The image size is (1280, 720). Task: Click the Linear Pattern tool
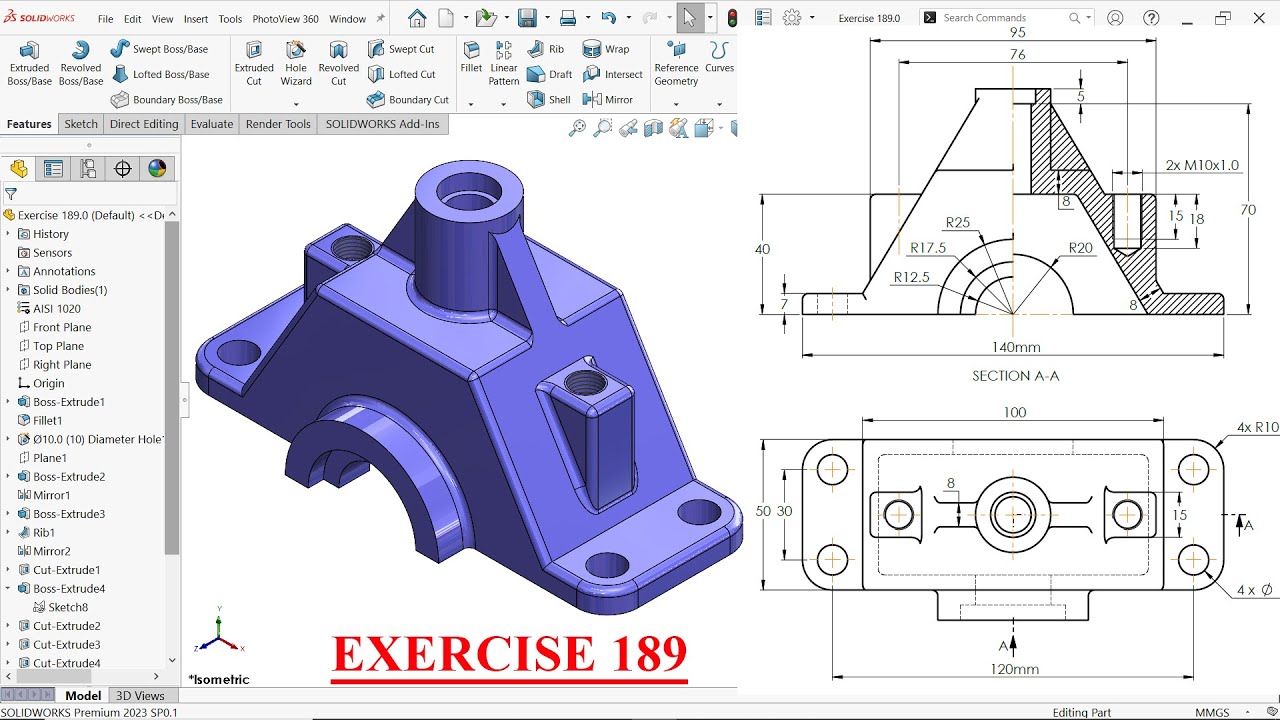pyautogui.click(x=504, y=64)
